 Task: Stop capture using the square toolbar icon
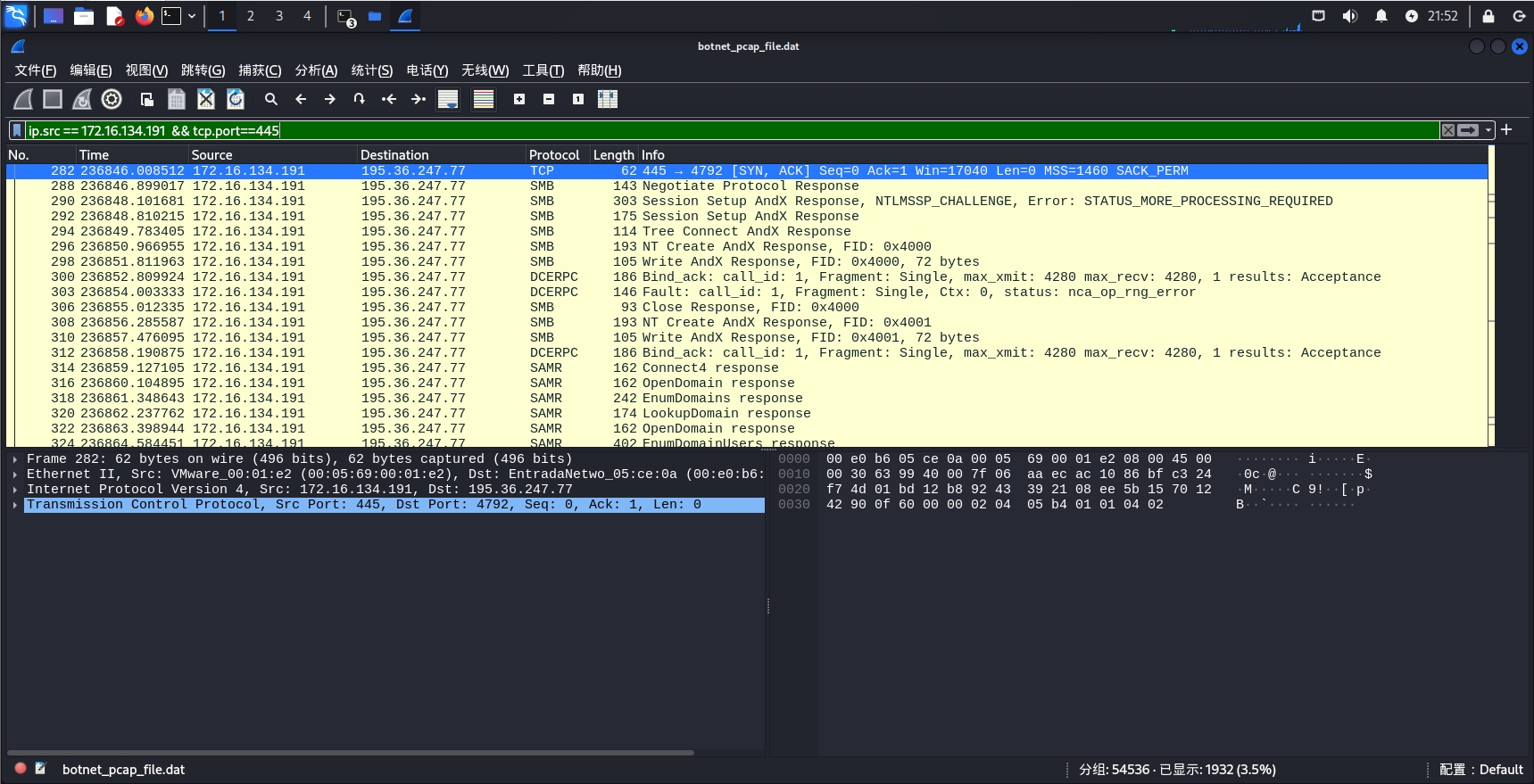click(x=53, y=99)
